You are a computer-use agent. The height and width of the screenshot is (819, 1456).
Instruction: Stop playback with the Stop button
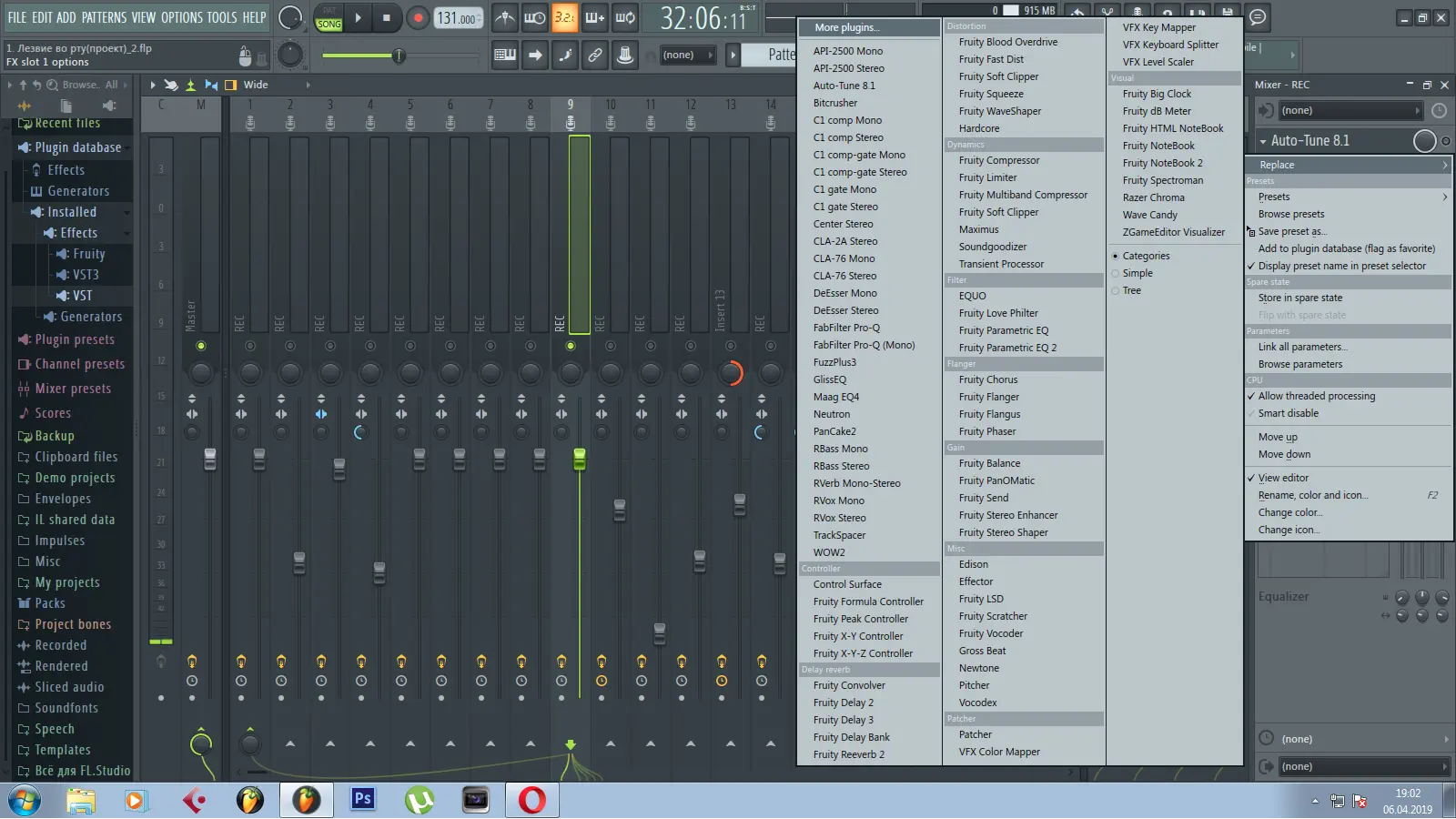click(387, 17)
